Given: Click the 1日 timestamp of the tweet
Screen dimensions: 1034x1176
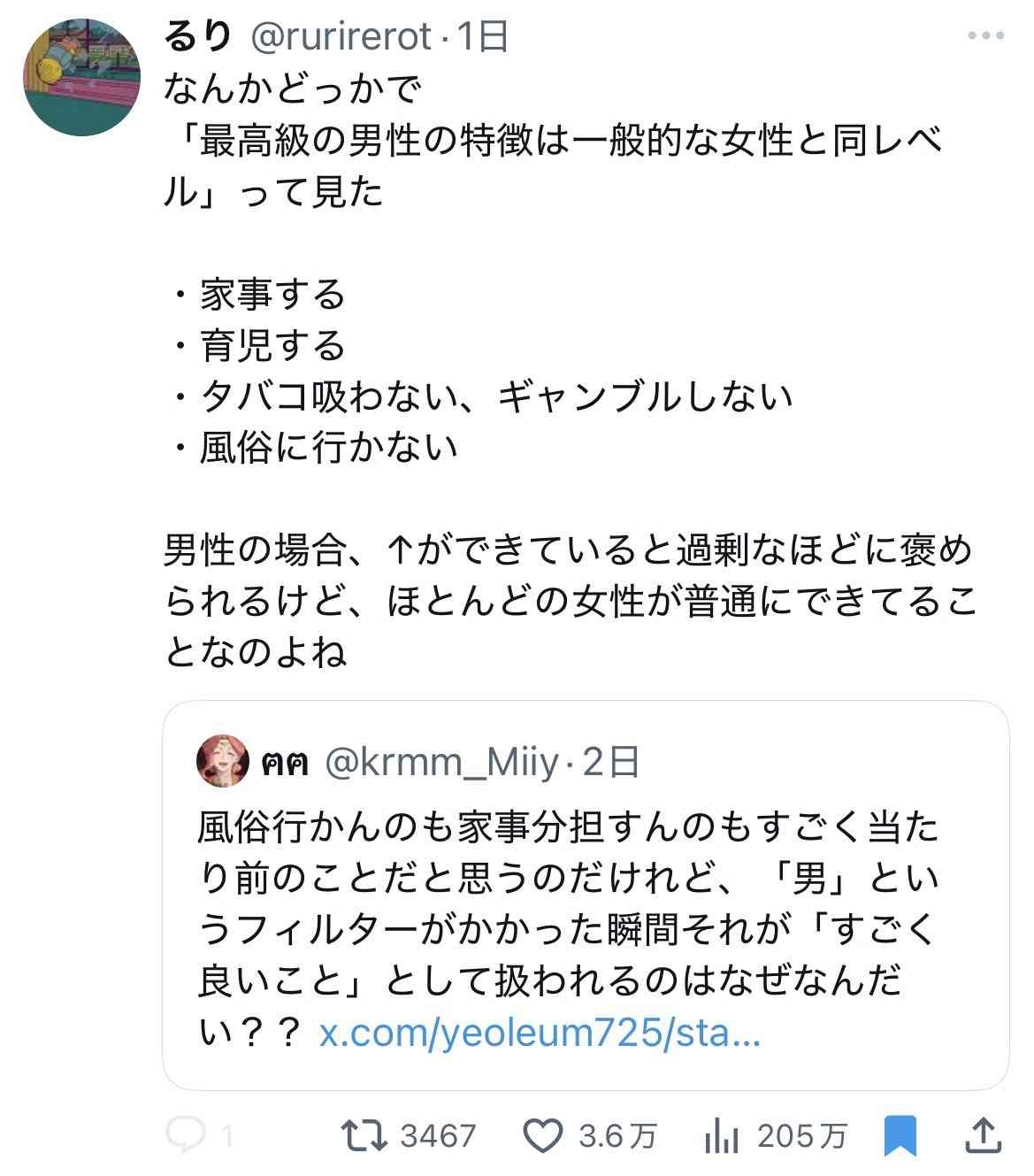Looking at the screenshot, I should pos(483,36).
